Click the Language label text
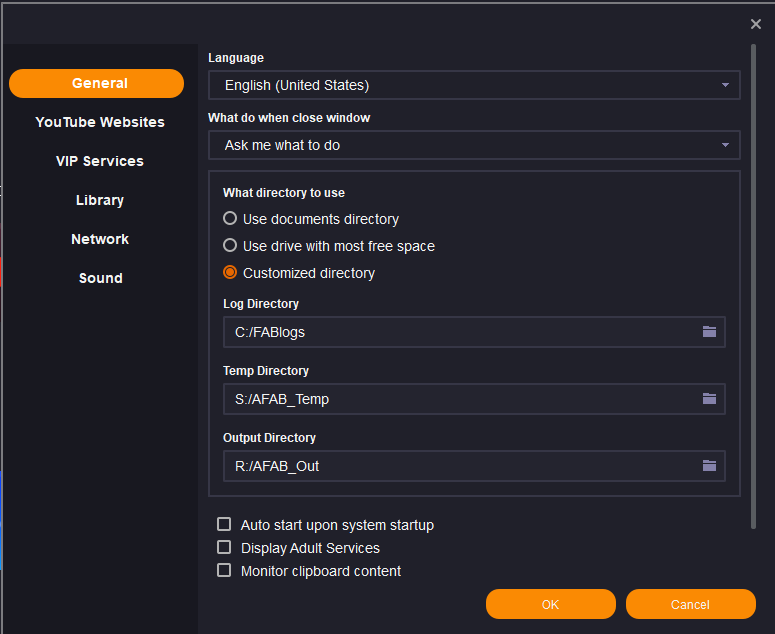The height and width of the screenshot is (634, 775). point(236,58)
